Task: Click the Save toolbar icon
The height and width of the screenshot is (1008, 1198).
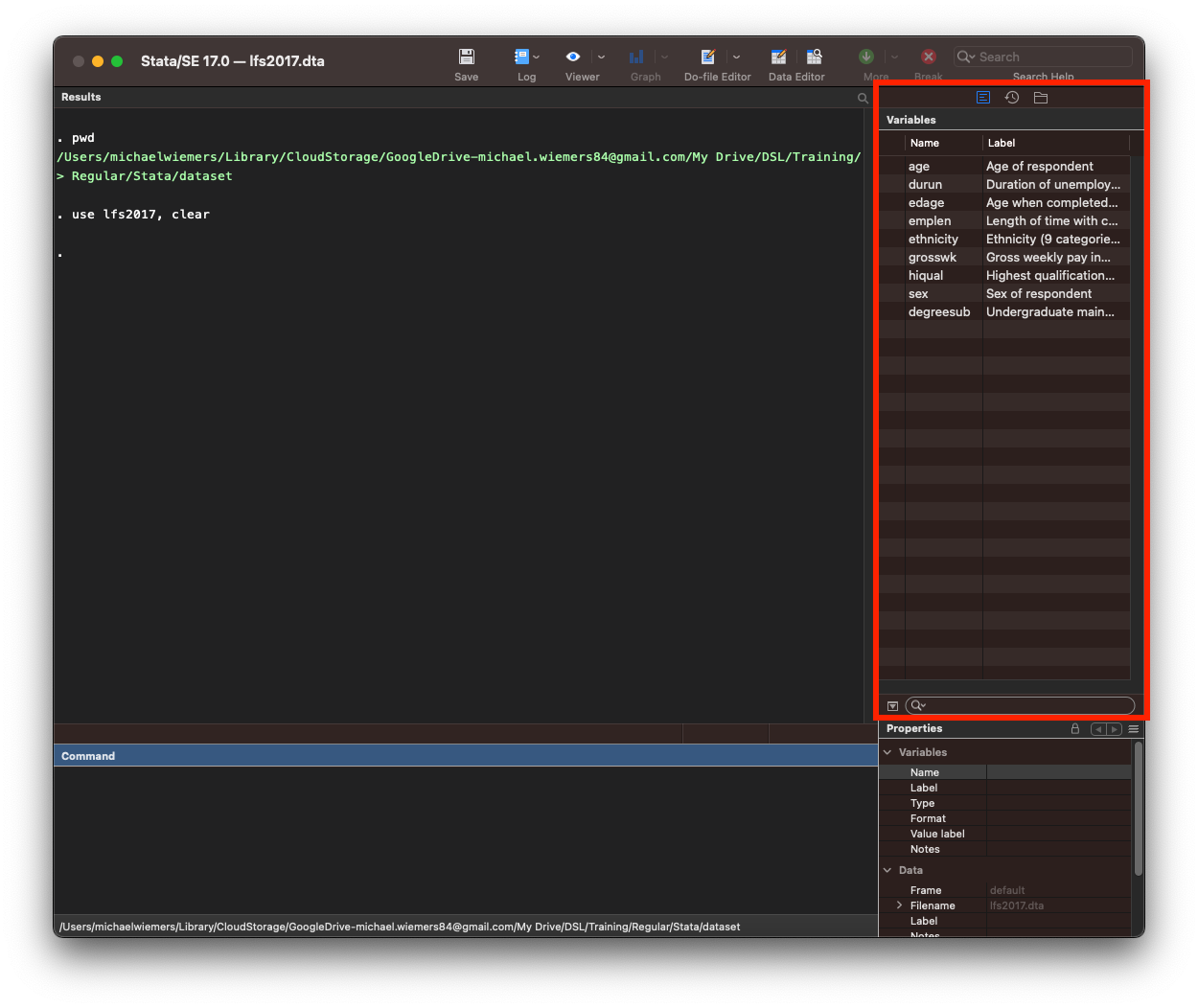Action: click(x=467, y=57)
